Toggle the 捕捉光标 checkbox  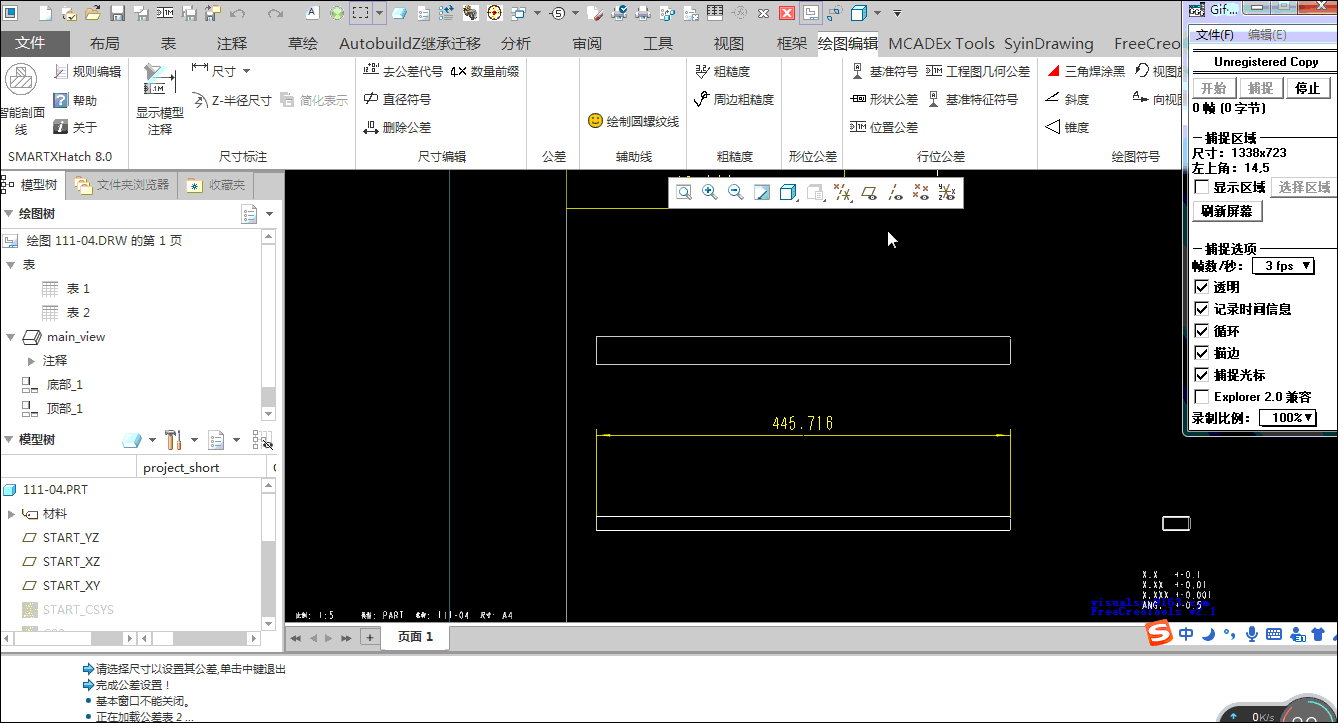click(x=1201, y=375)
